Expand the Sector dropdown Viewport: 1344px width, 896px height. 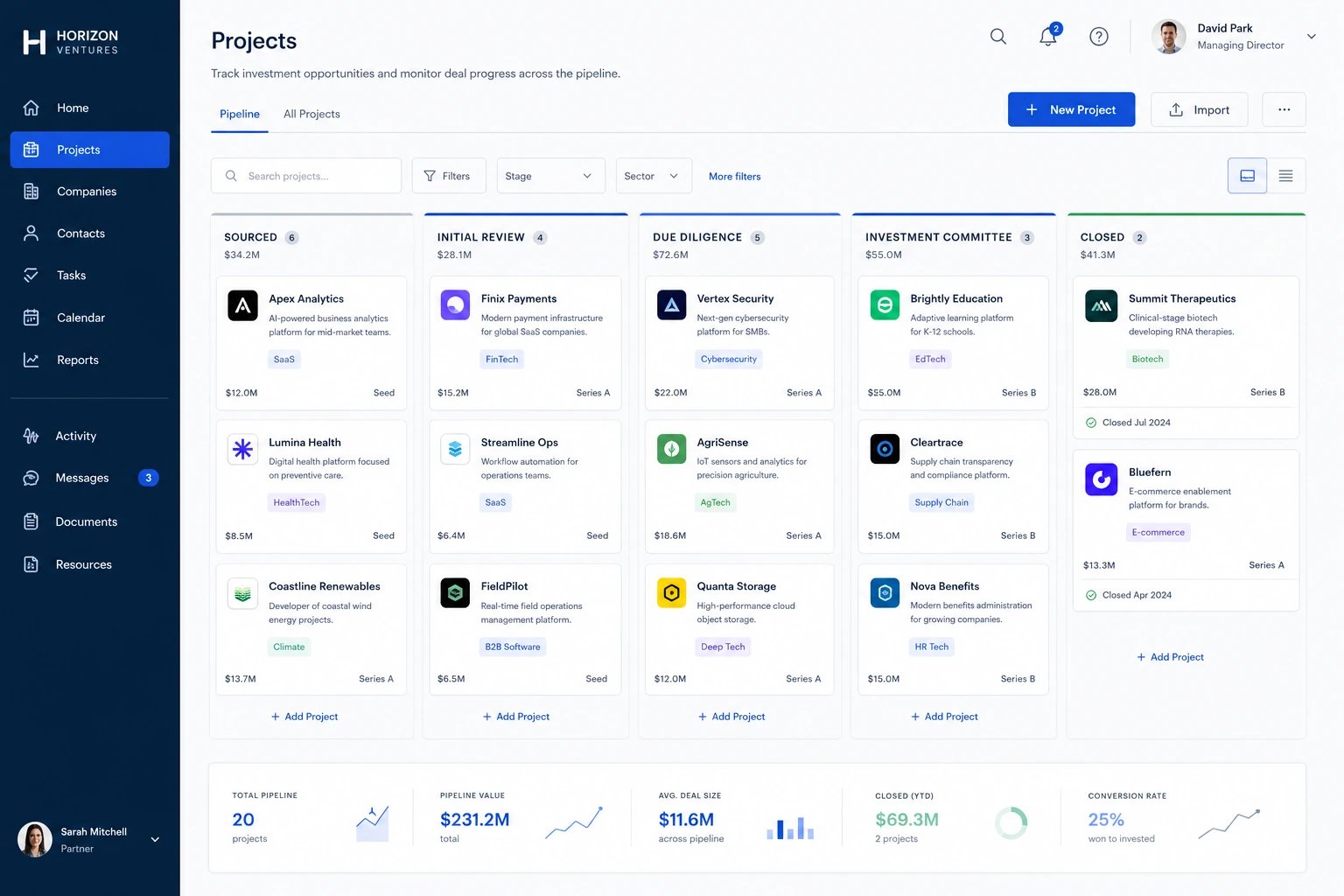coord(654,176)
